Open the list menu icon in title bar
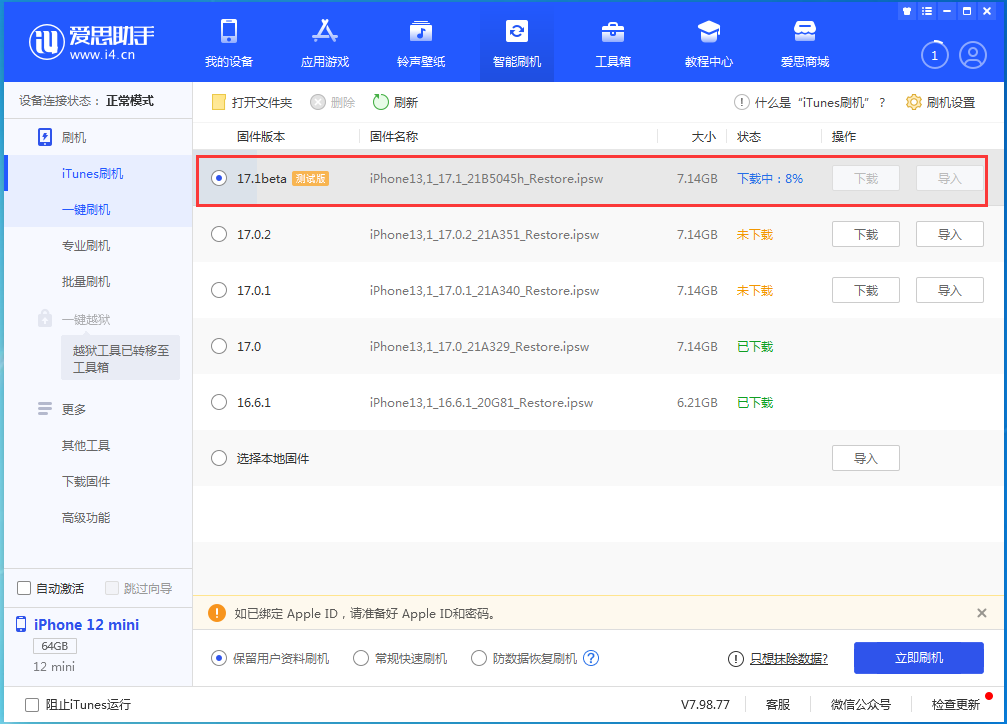 pyautogui.click(x=927, y=11)
